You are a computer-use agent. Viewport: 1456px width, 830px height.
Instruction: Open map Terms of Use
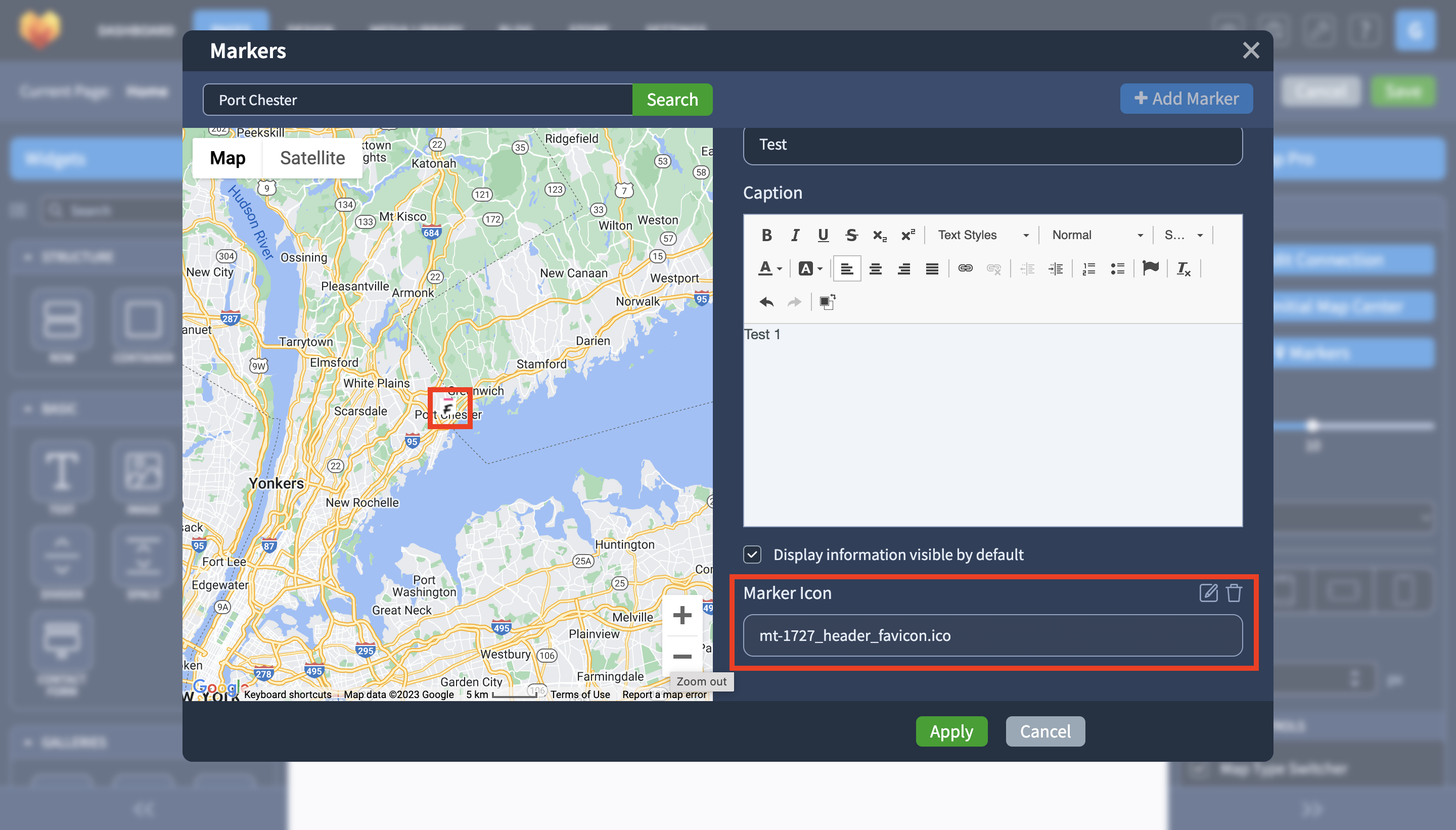click(580, 695)
